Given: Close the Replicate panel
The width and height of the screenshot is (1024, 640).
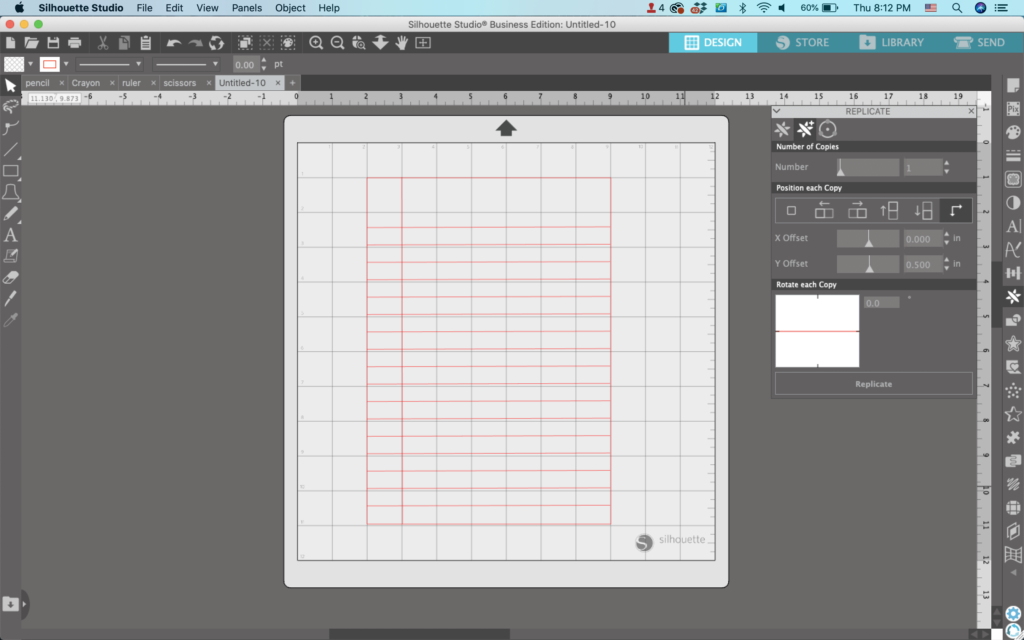Looking at the screenshot, I should [971, 111].
